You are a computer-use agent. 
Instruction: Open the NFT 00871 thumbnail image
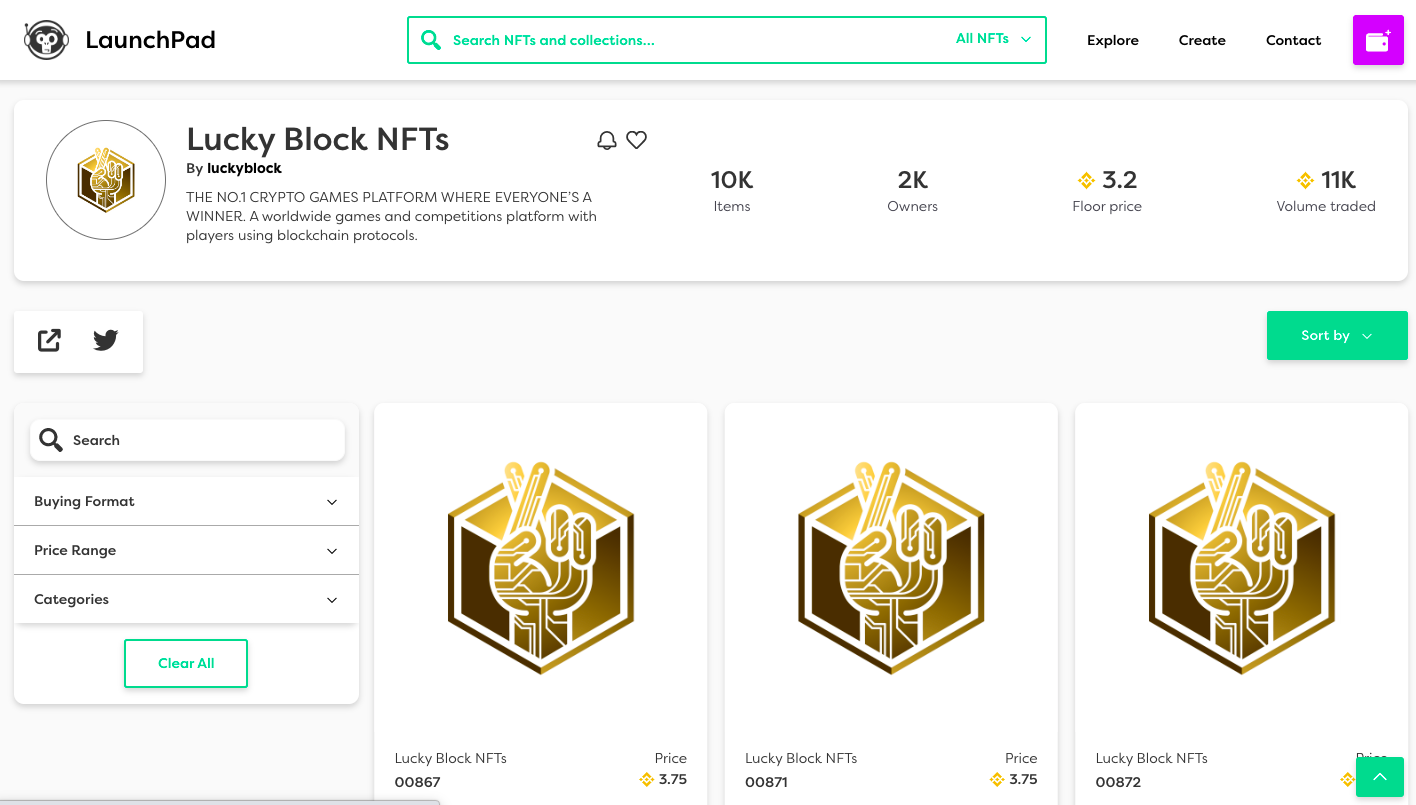(x=891, y=567)
